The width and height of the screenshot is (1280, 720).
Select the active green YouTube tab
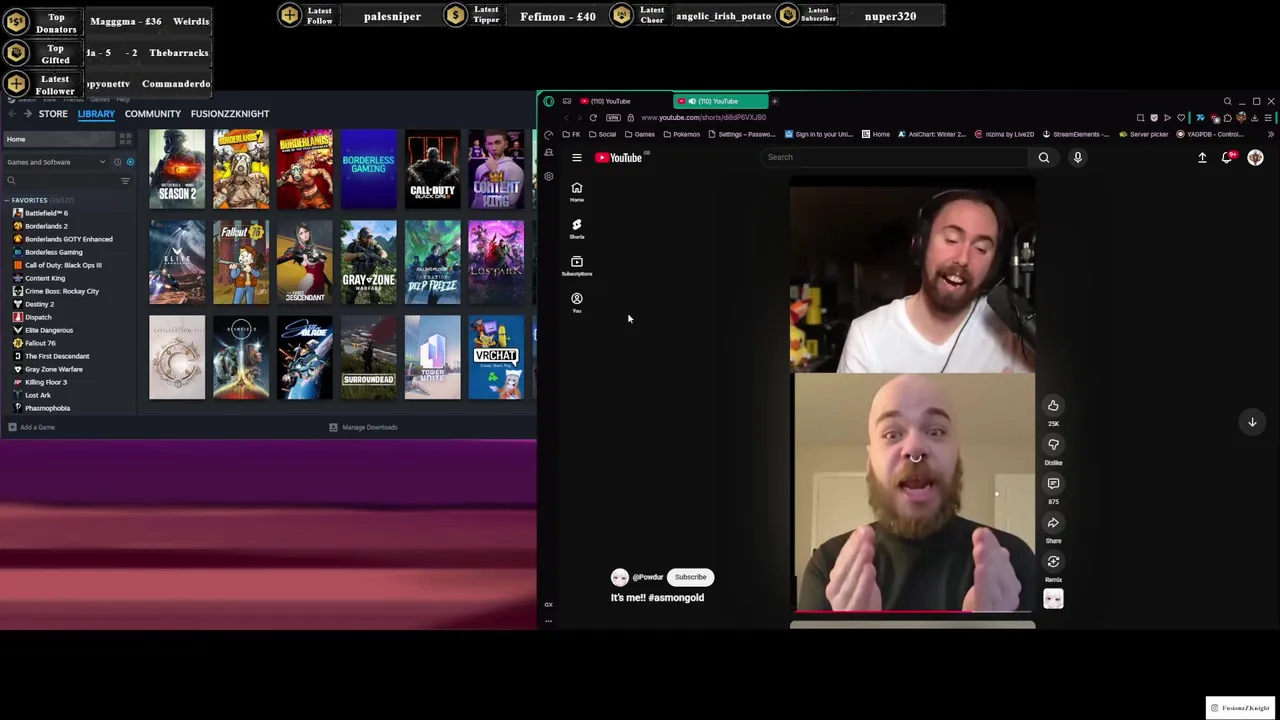coord(720,101)
